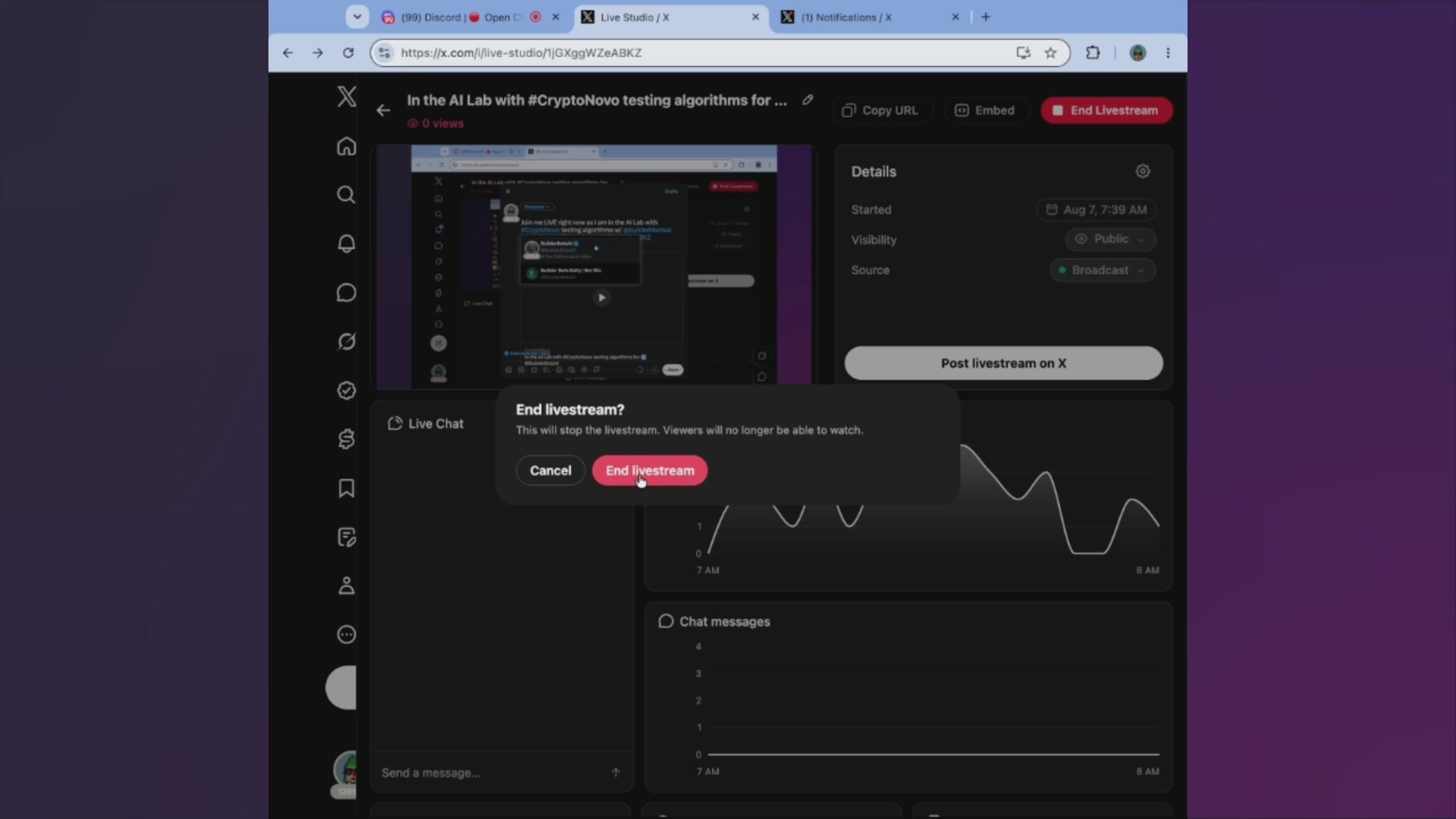Go back with the left arrow beside title
Image resolution: width=1456 pixels, height=819 pixels.
click(384, 111)
